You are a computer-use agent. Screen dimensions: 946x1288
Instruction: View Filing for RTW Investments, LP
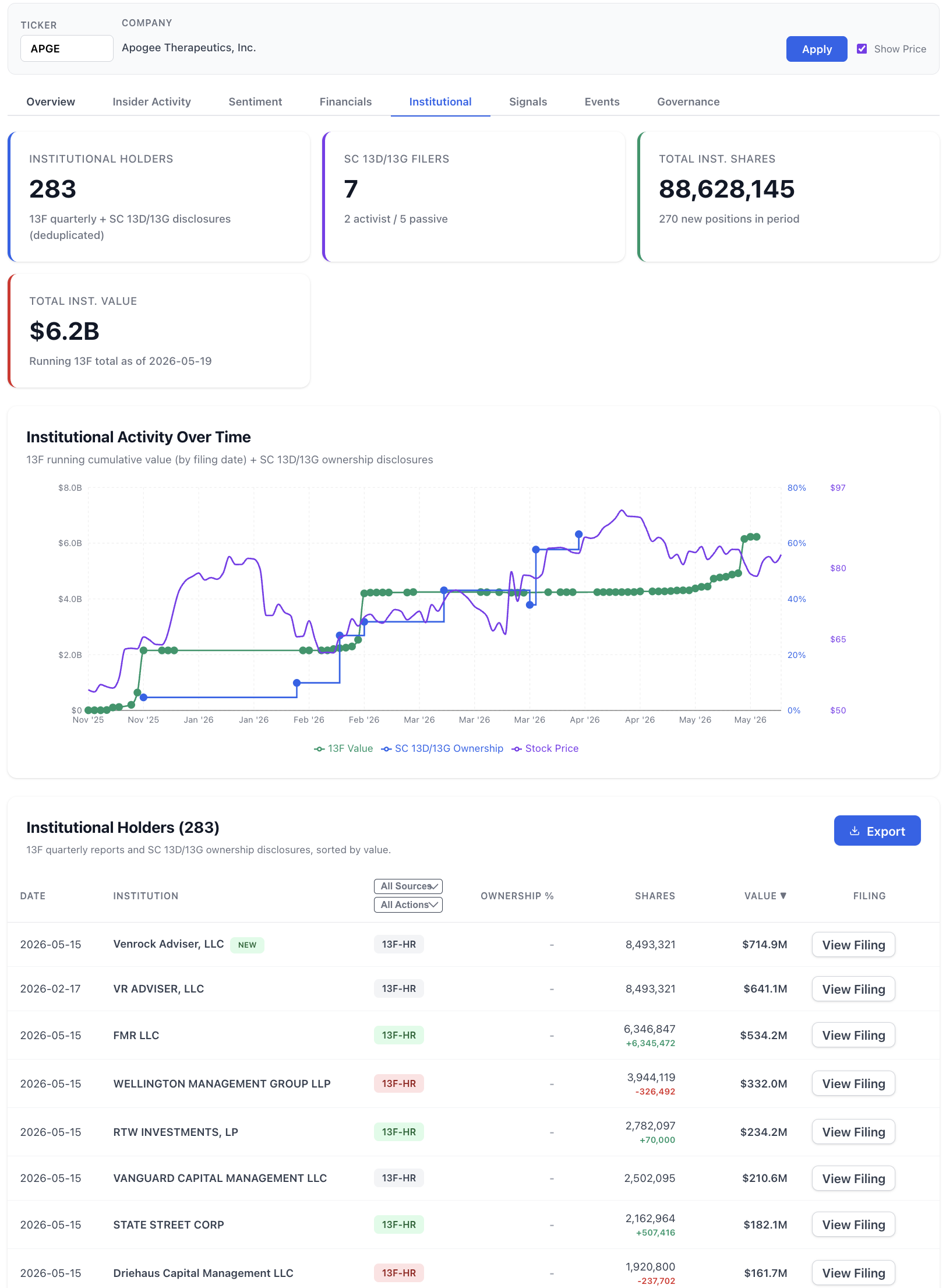[x=853, y=1132]
